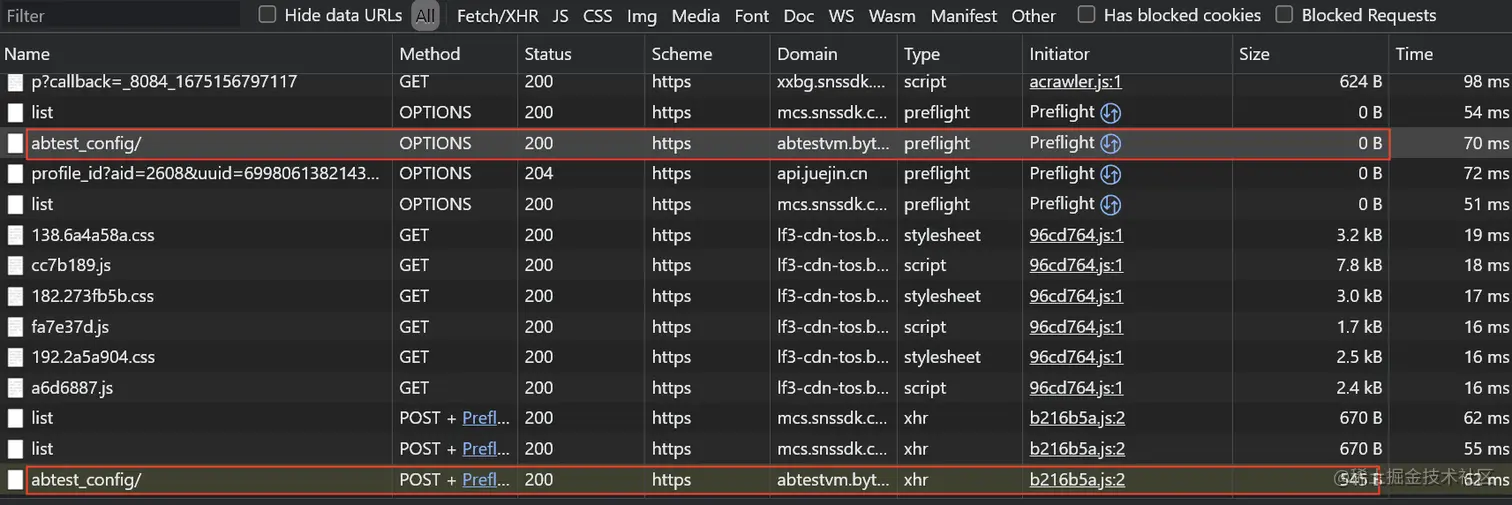Select the fa7e37d.js request name
1512x505 pixels.
click(70, 327)
